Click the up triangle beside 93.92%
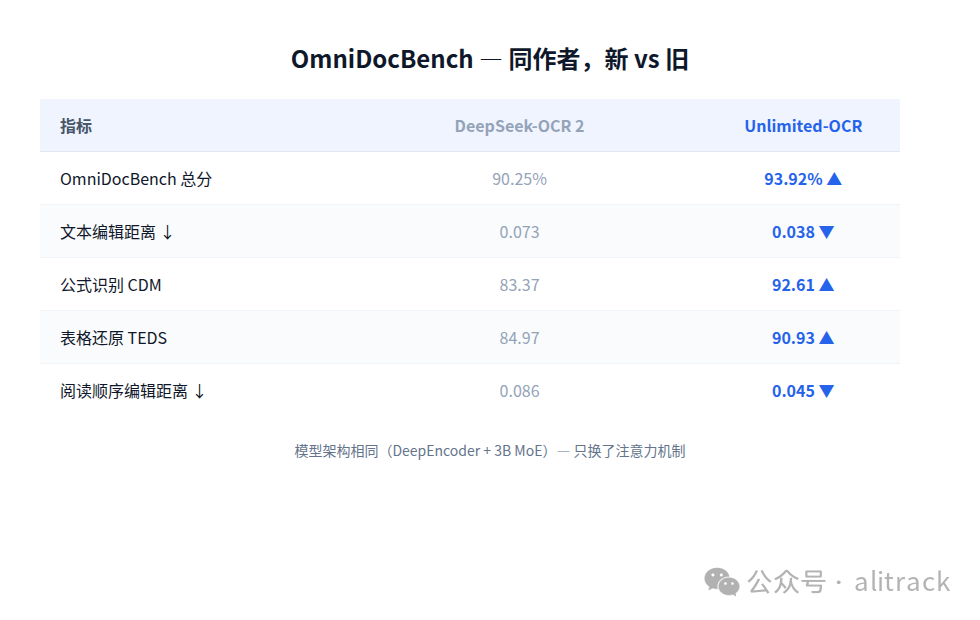 [x=834, y=179]
